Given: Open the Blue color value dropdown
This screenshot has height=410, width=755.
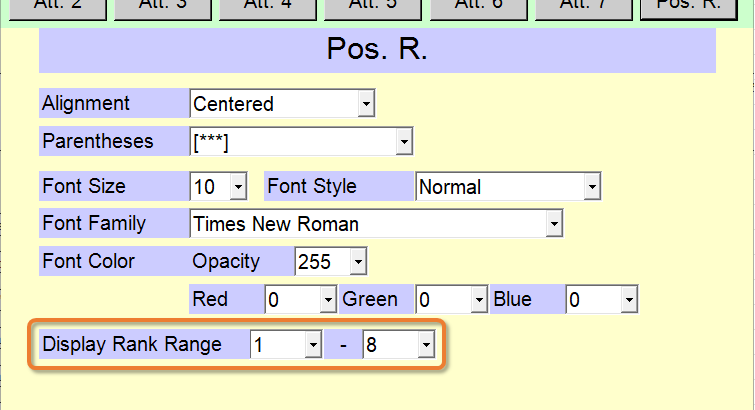Looking at the screenshot, I should [x=602, y=299].
